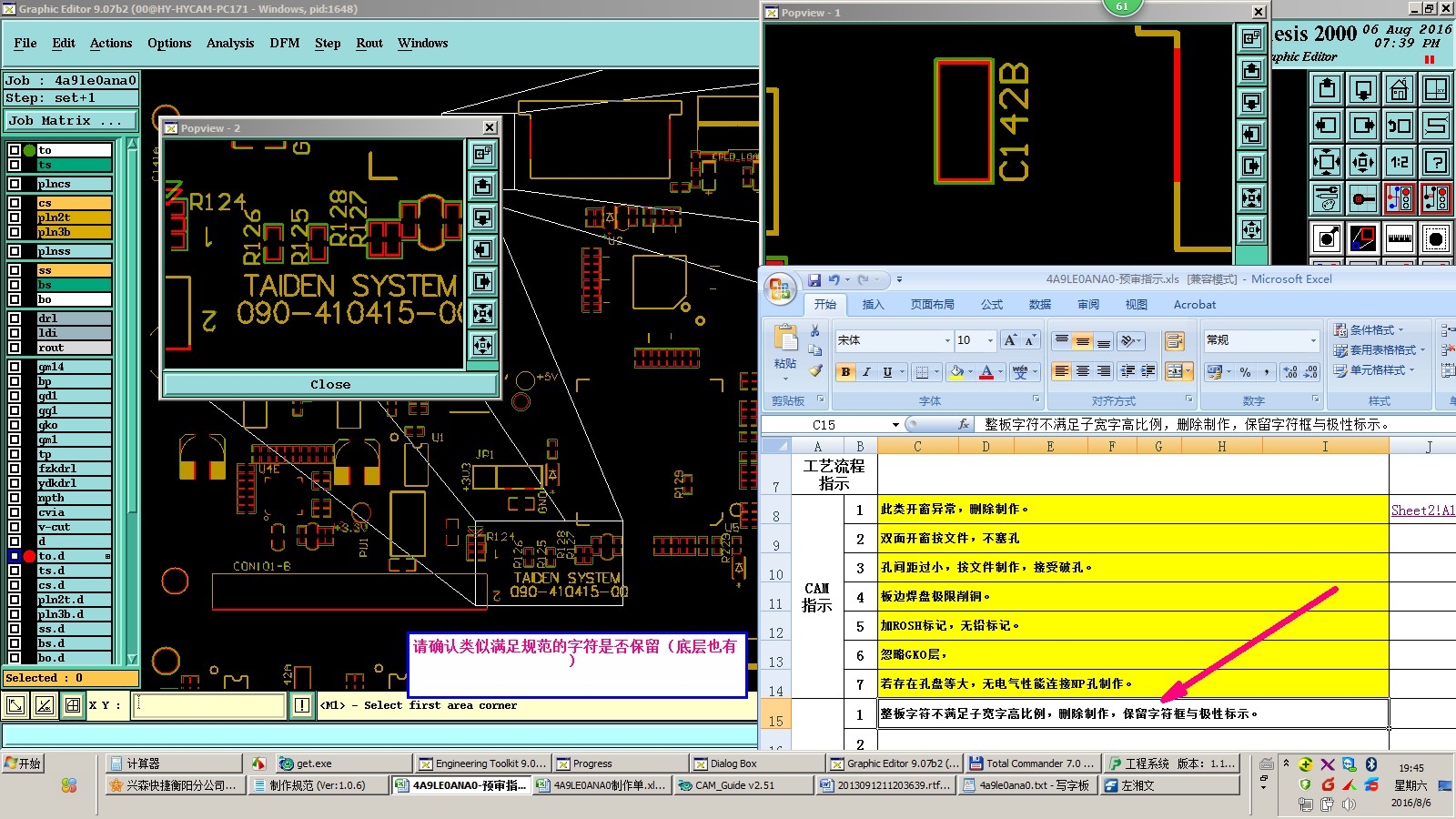This screenshot has height=819, width=1456.
Task: Open the DFM menu
Action: click(285, 43)
